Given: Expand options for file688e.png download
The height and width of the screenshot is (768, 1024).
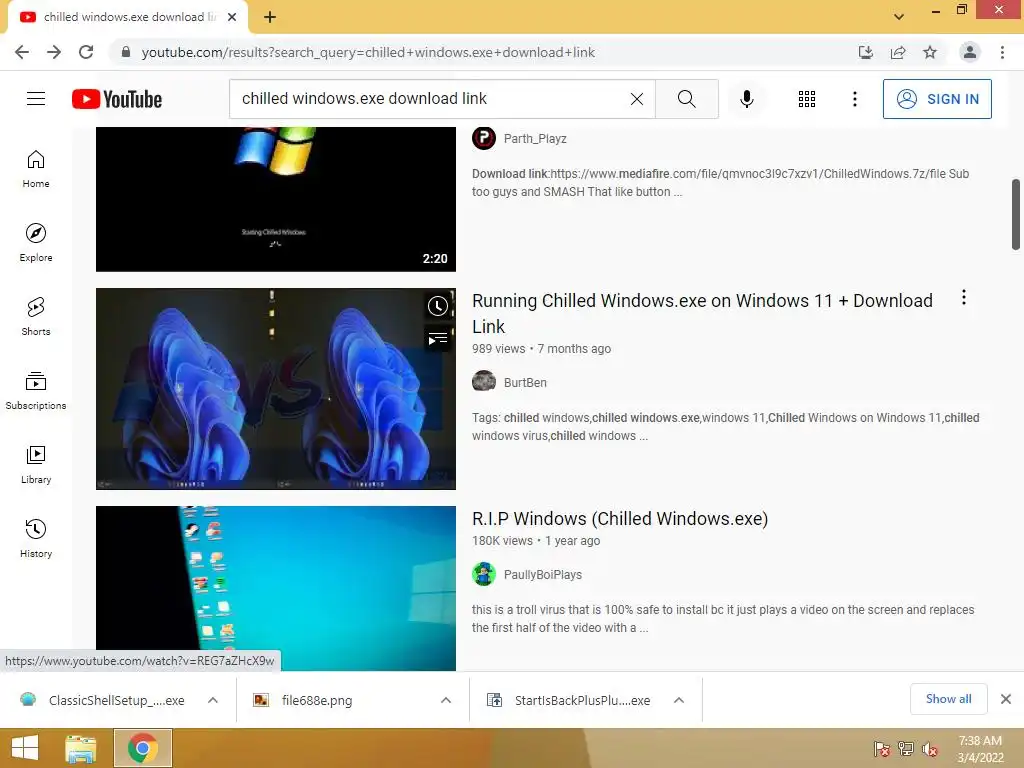Looking at the screenshot, I should pos(446,700).
